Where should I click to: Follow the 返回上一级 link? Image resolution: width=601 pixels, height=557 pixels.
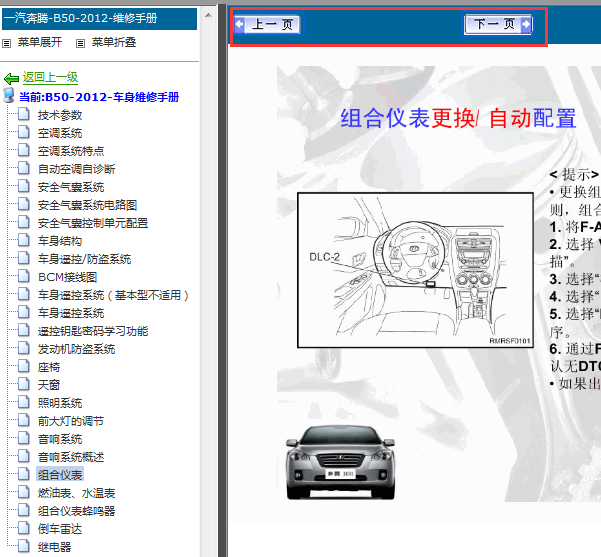(50, 77)
